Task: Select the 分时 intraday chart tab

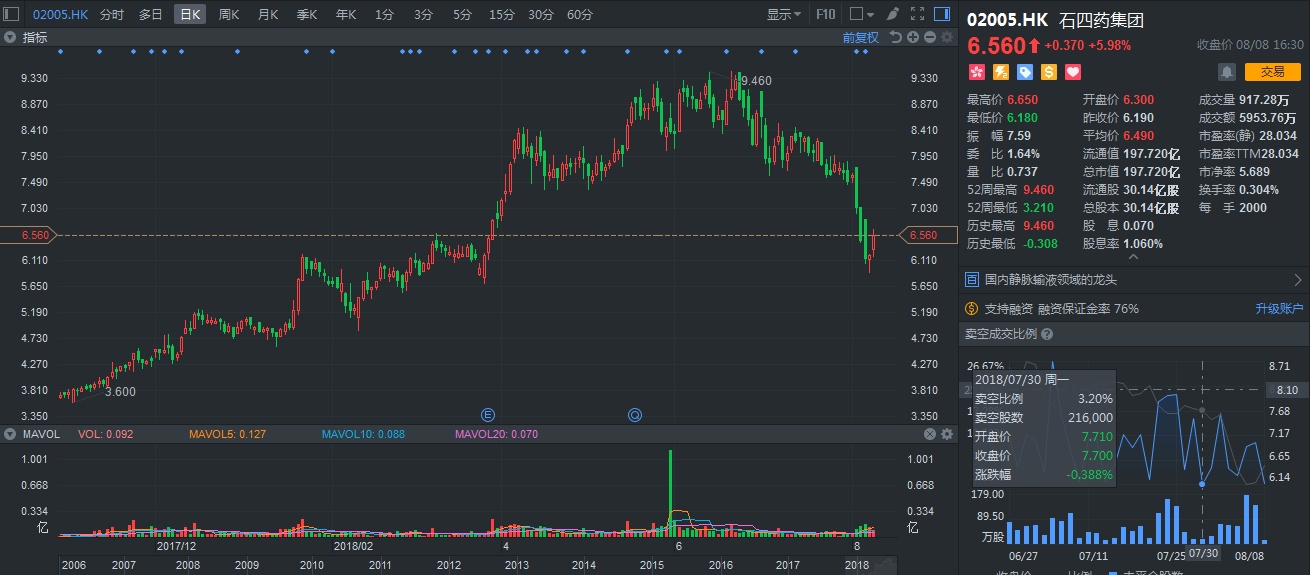Action: tap(112, 14)
